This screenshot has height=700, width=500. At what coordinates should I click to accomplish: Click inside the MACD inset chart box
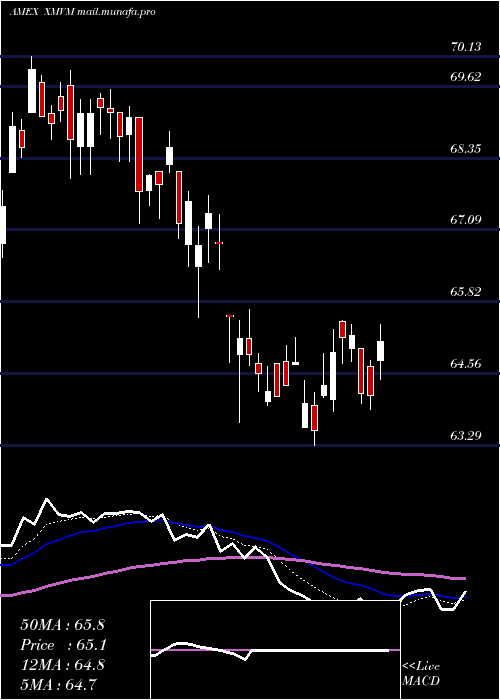[275, 650]
